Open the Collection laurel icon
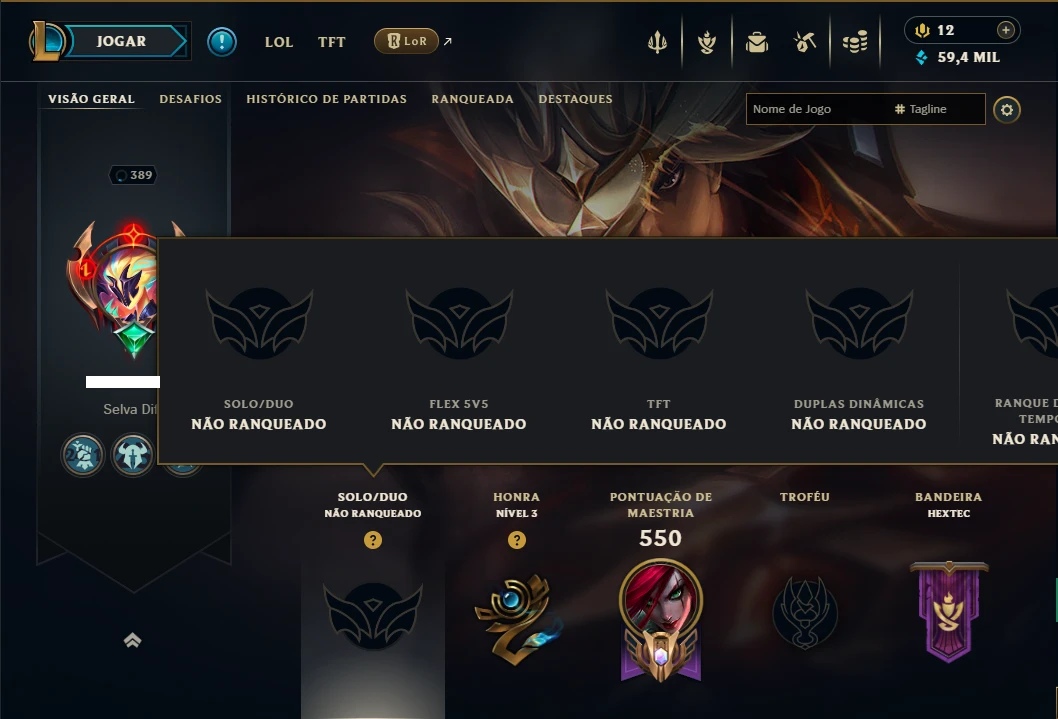 pyautogui.click(x=707, y=42)
